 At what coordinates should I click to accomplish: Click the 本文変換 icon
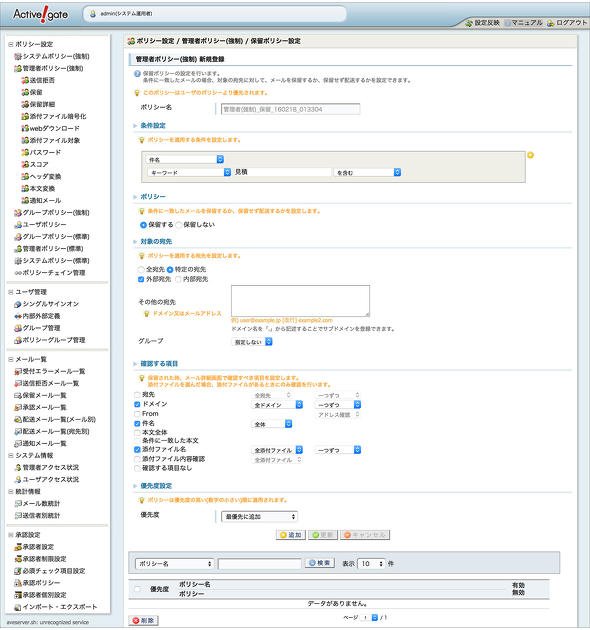pos(25,189)
